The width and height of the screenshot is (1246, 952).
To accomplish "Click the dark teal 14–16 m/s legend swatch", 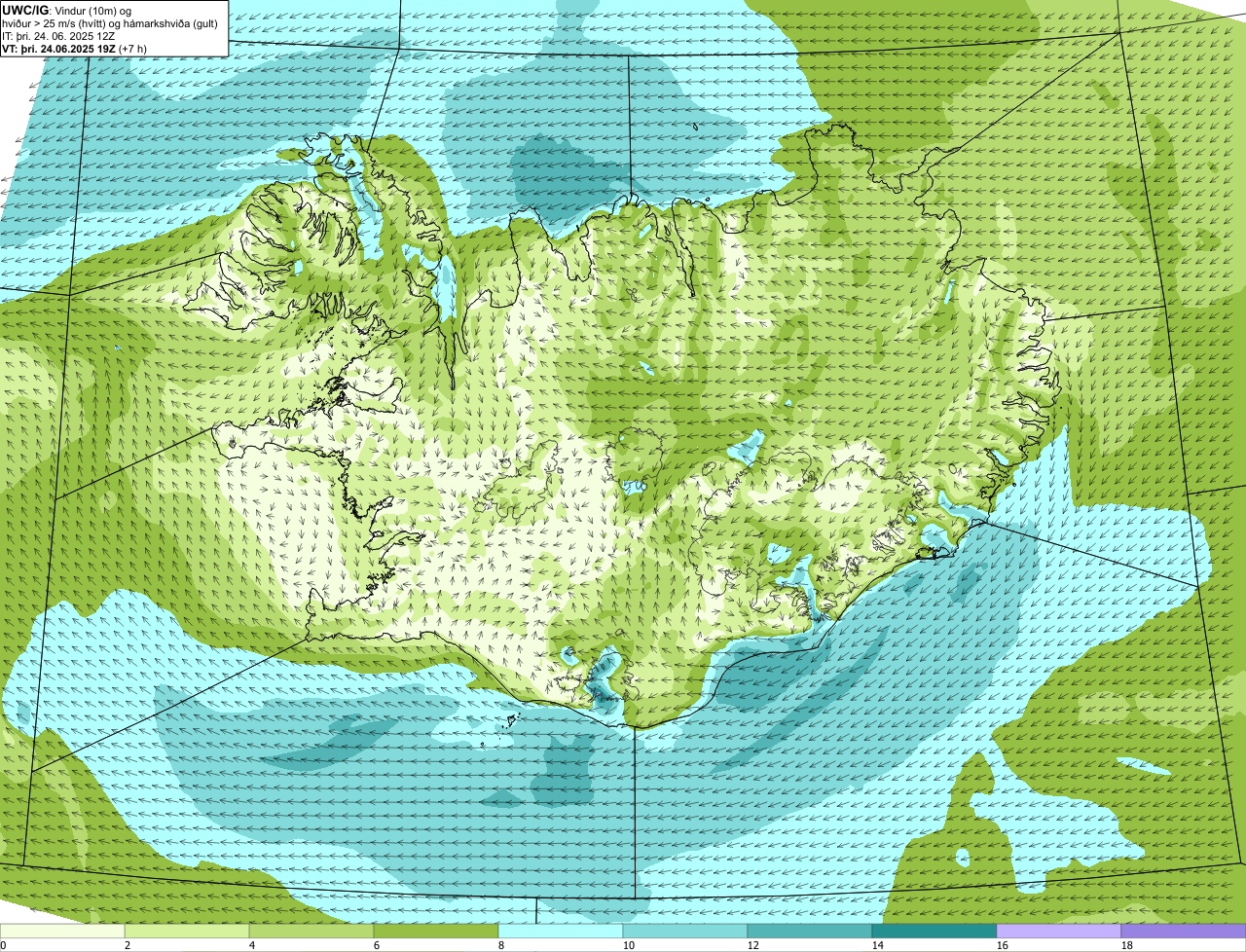I will tap(934, 931).
